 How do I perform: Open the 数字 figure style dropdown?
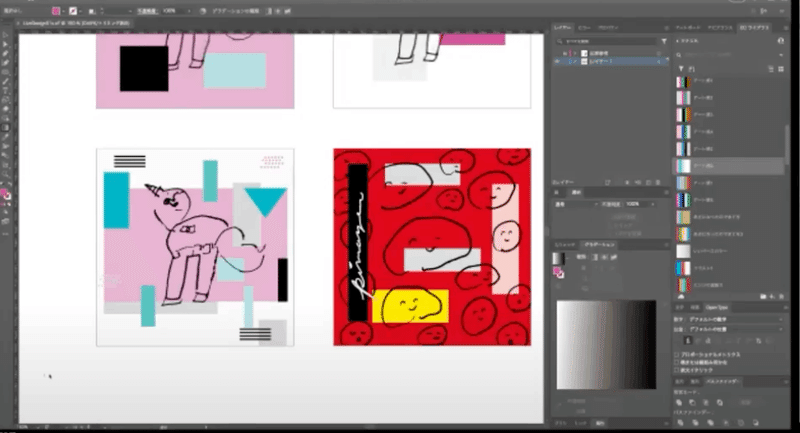[x=735, y=319]
